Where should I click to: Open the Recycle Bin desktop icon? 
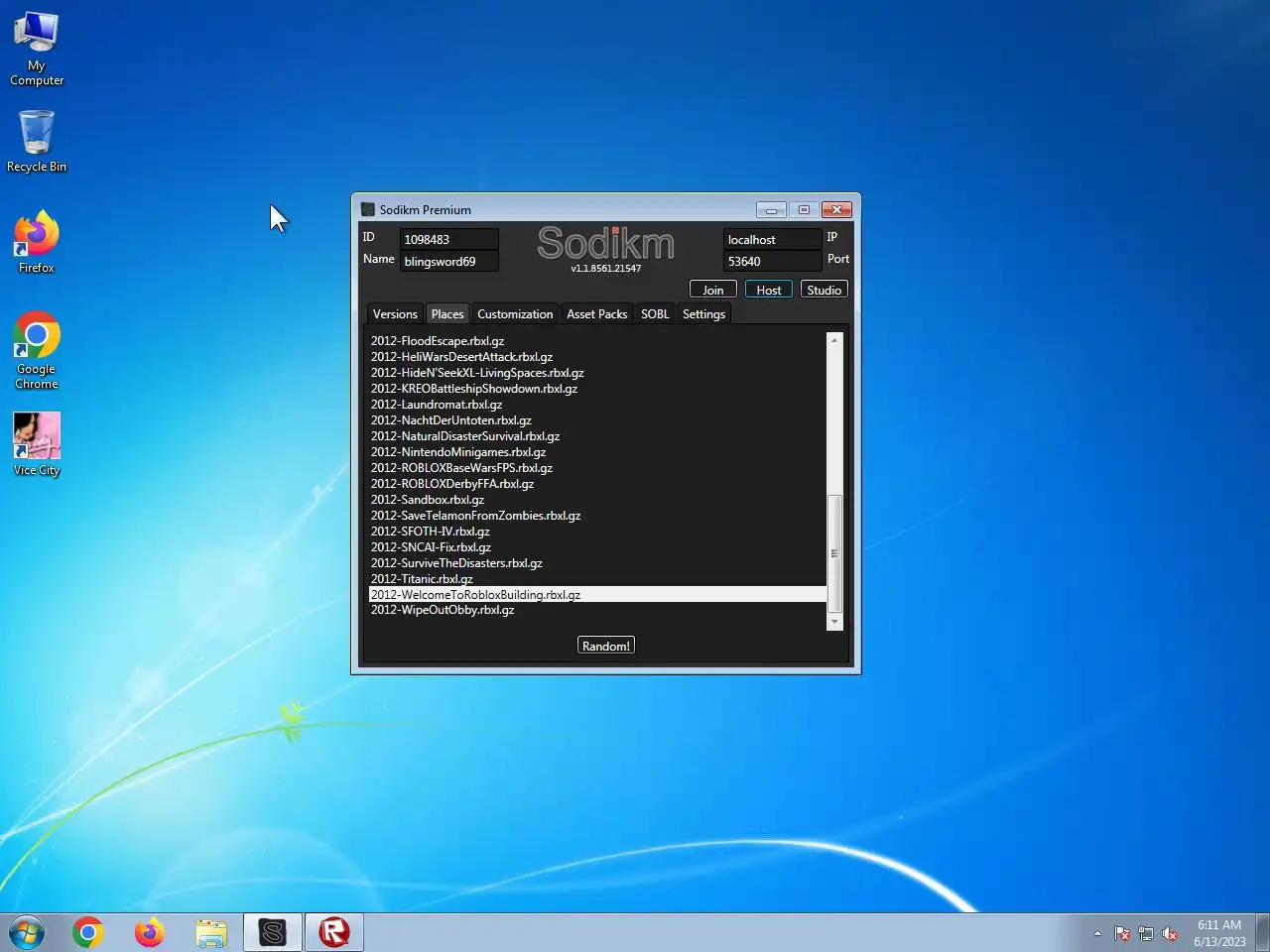pos(37,141)
